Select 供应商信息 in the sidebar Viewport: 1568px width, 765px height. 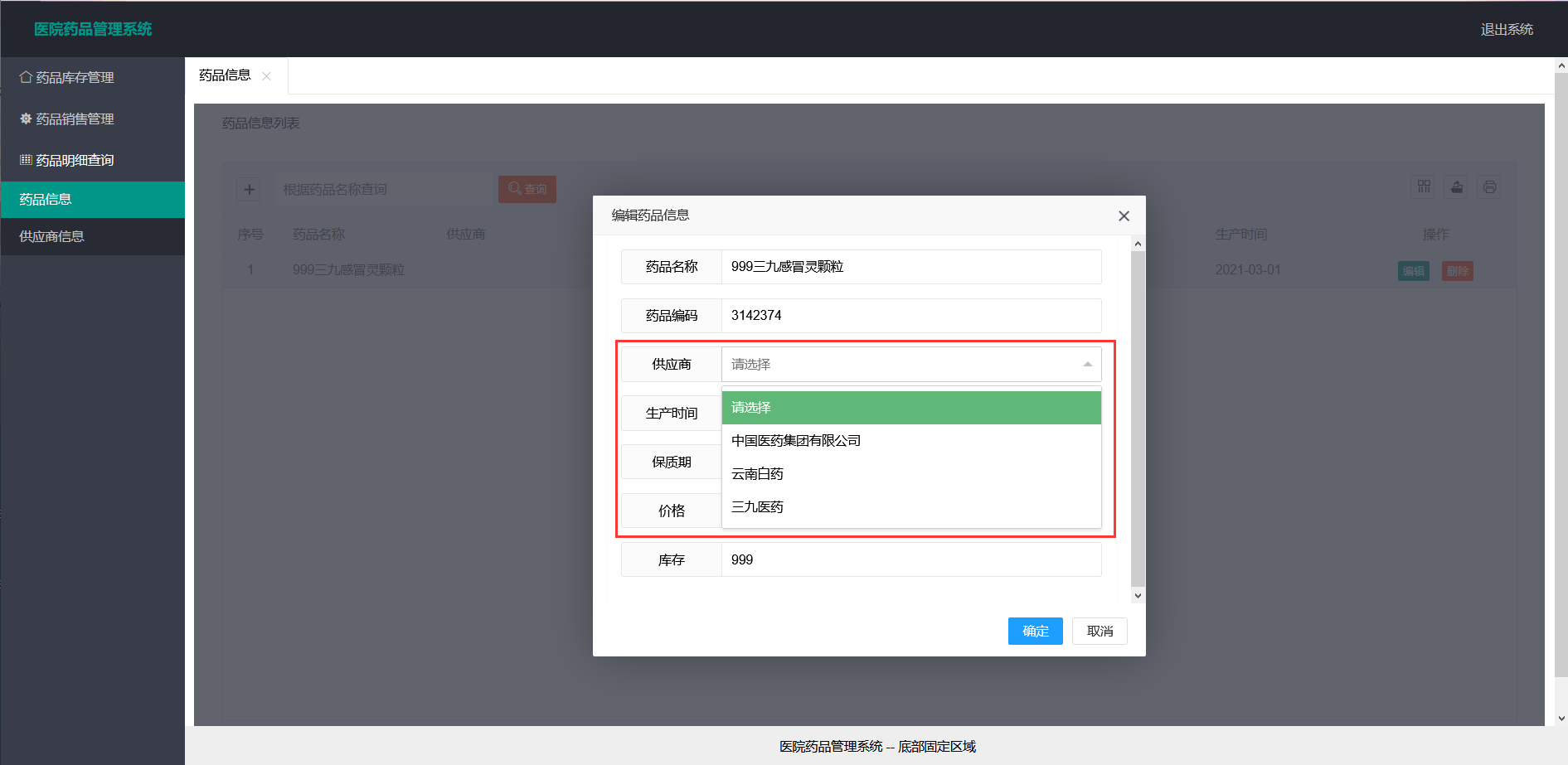click(x=92, y=236)
